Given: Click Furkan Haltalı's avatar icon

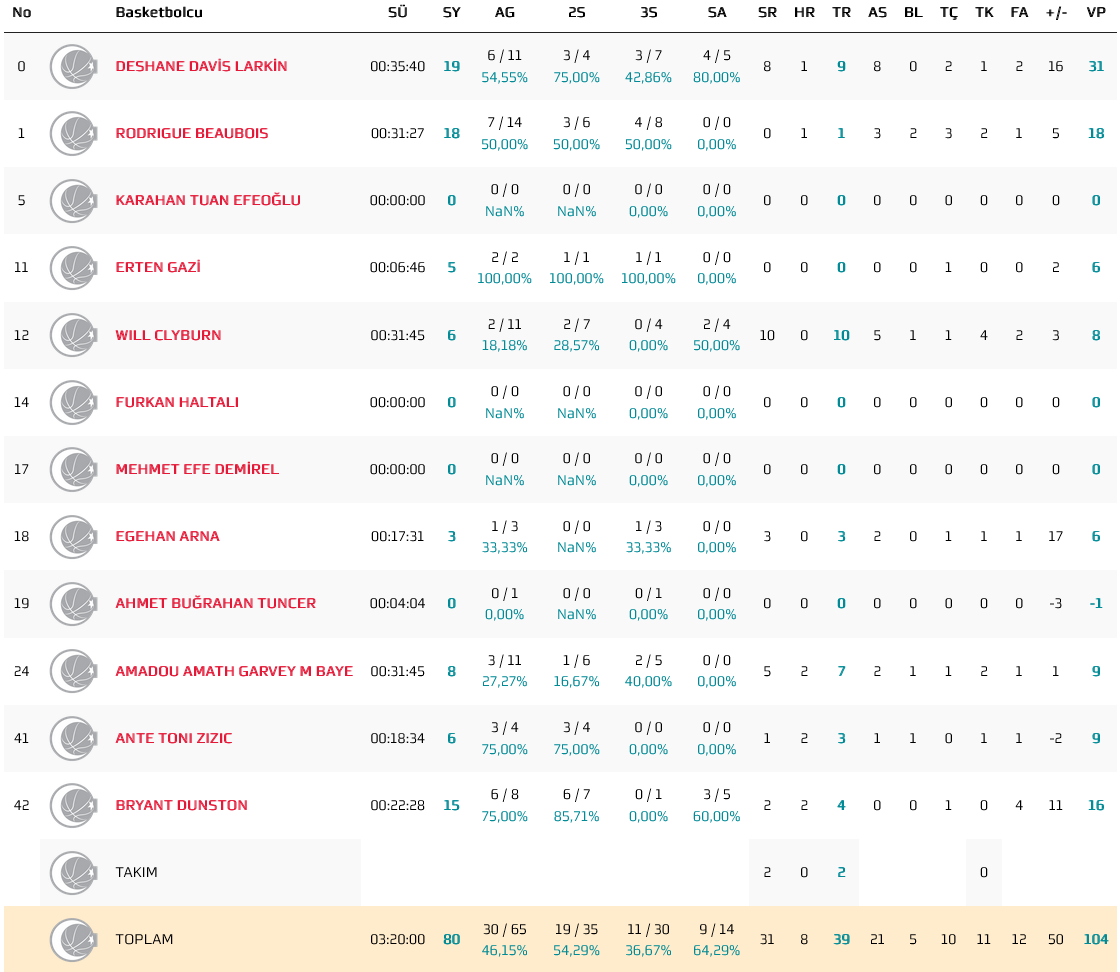Looking at the screenshot, I should (74, 402).
